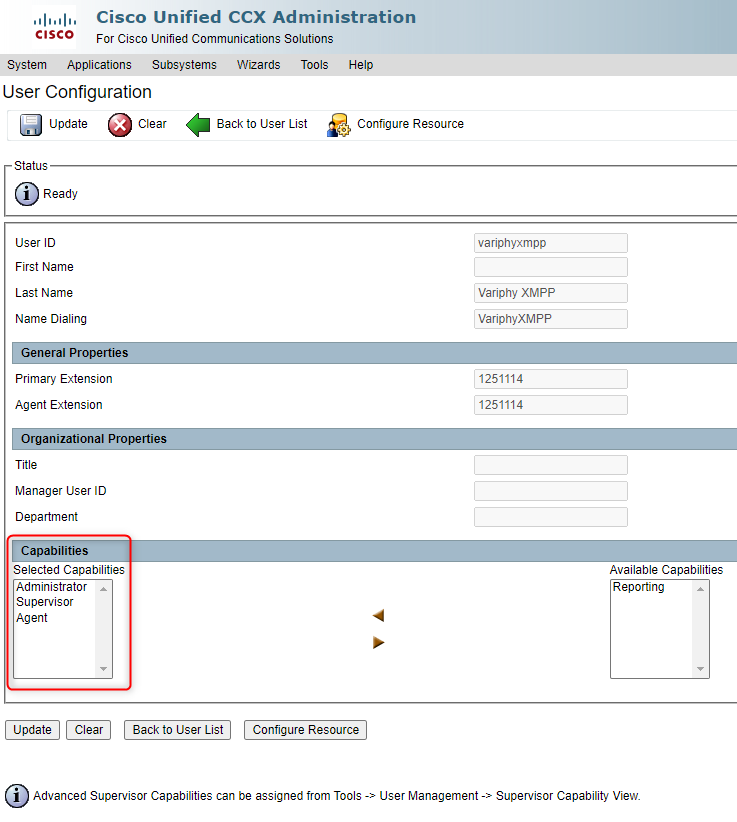Click the bottom Update button

tap(32, 730)
